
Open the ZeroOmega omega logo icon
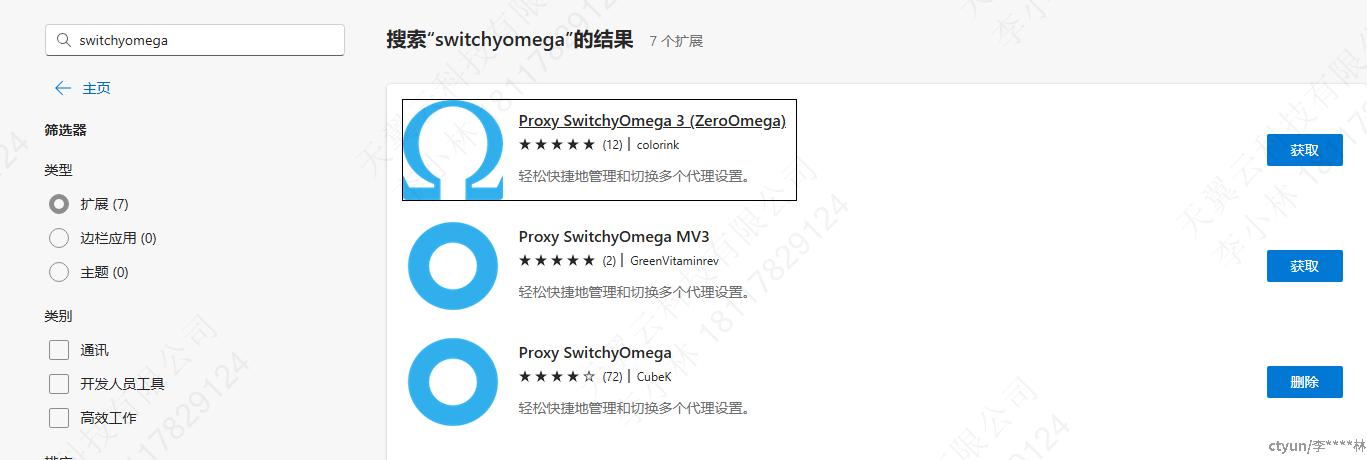(453, 150)
